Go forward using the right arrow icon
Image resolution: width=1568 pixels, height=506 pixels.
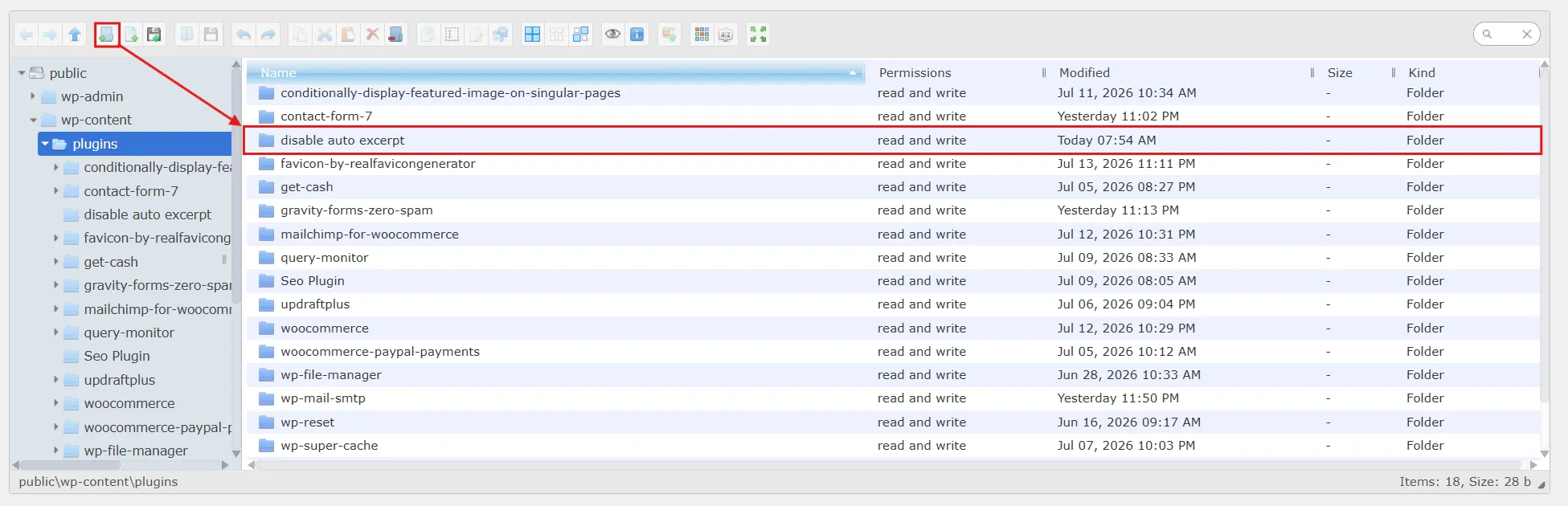(50, 35)
